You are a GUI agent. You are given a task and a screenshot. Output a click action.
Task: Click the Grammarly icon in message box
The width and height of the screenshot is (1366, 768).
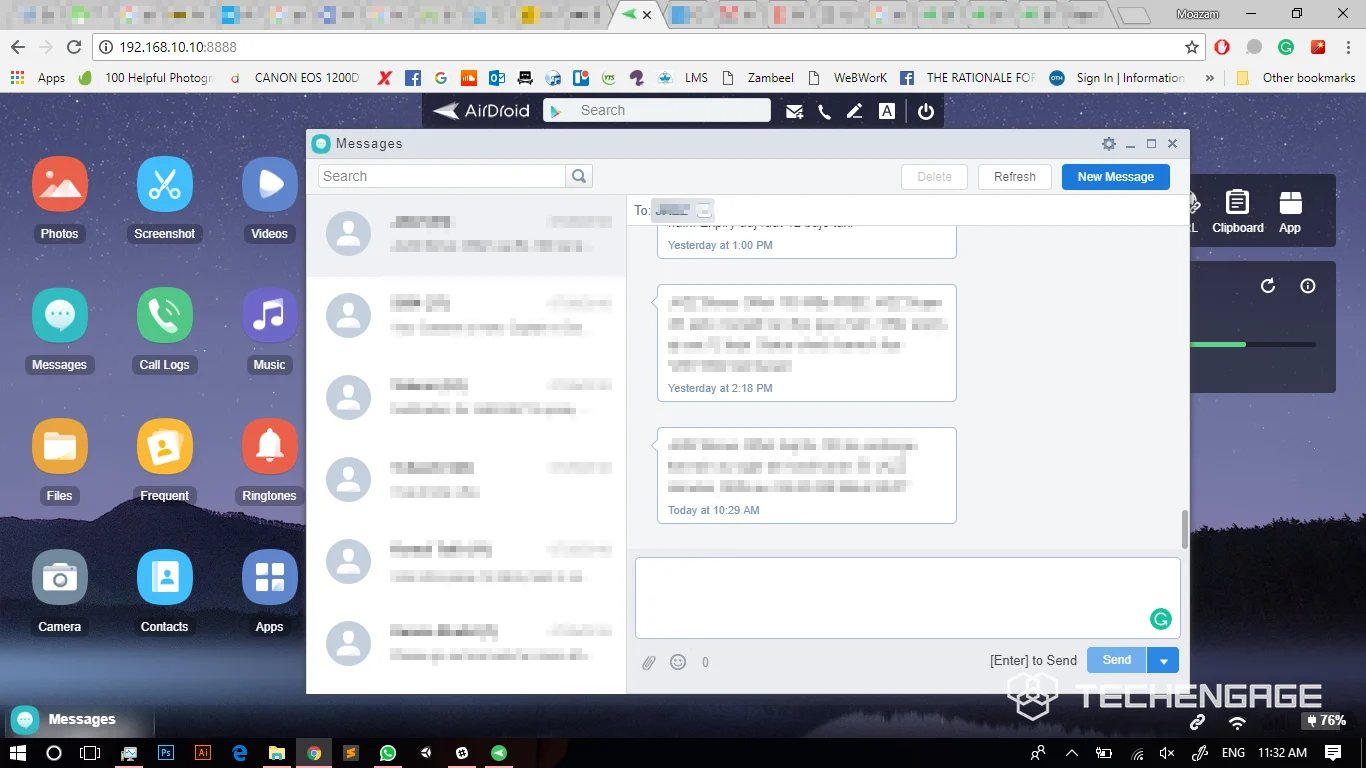pos(1160,619)
